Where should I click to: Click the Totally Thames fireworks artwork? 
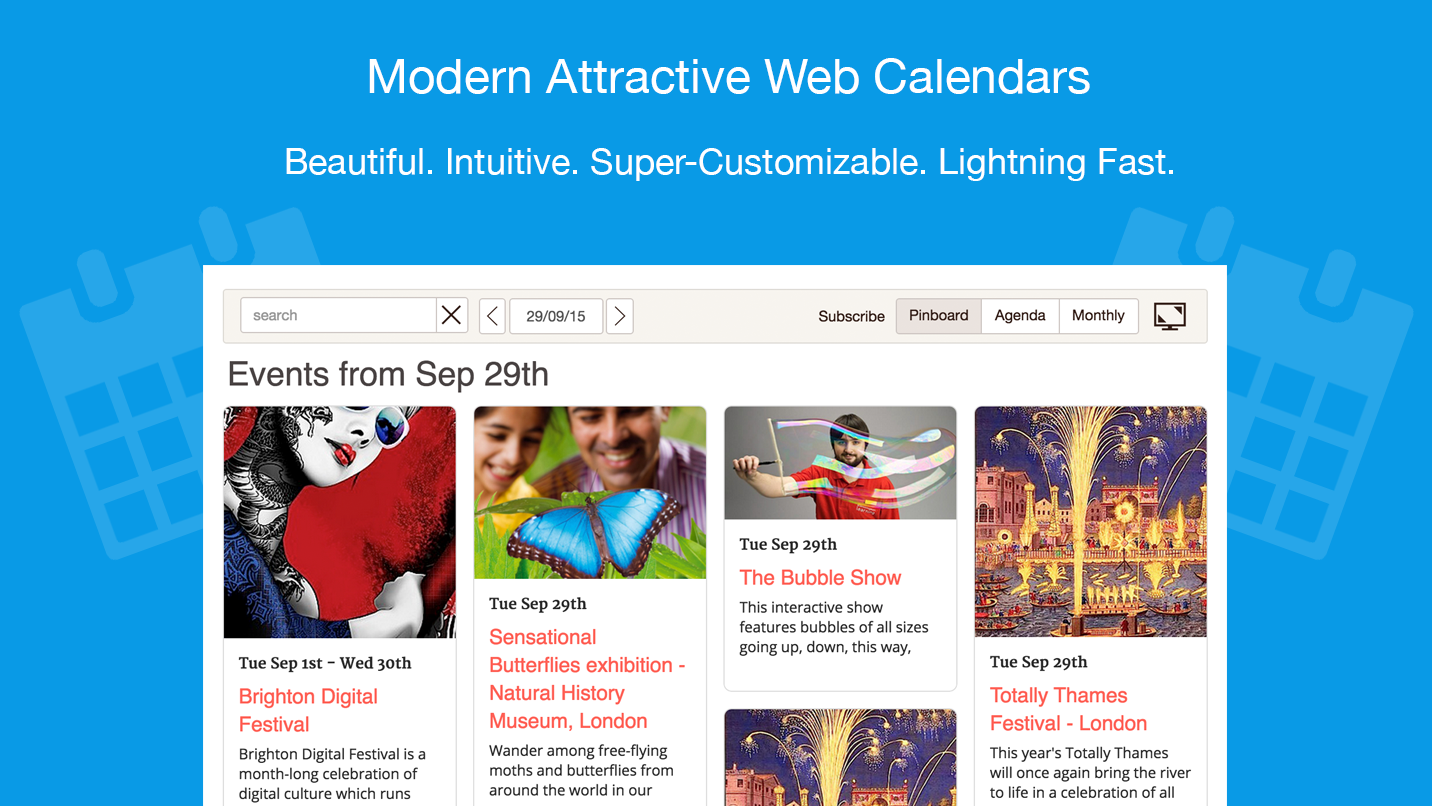click(1090, 521)
